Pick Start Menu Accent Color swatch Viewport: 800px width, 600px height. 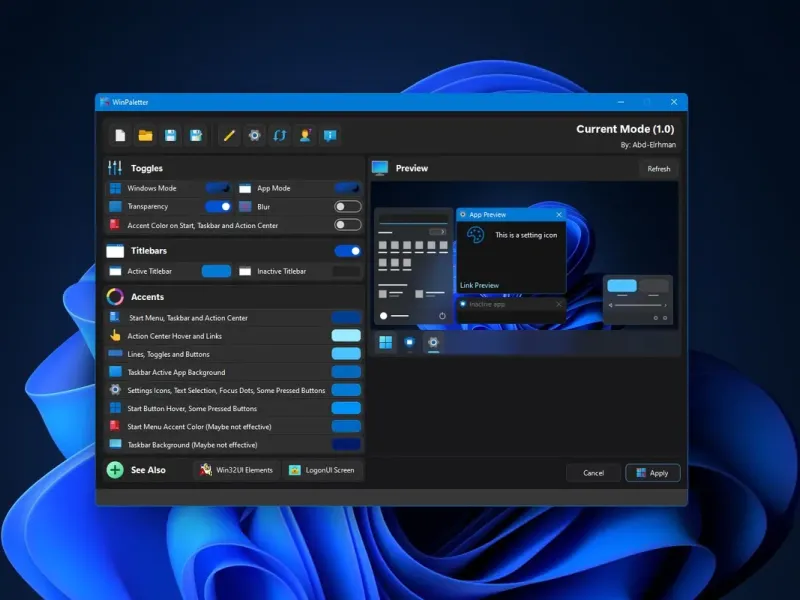pyautogui.click(x=346, y=427)
